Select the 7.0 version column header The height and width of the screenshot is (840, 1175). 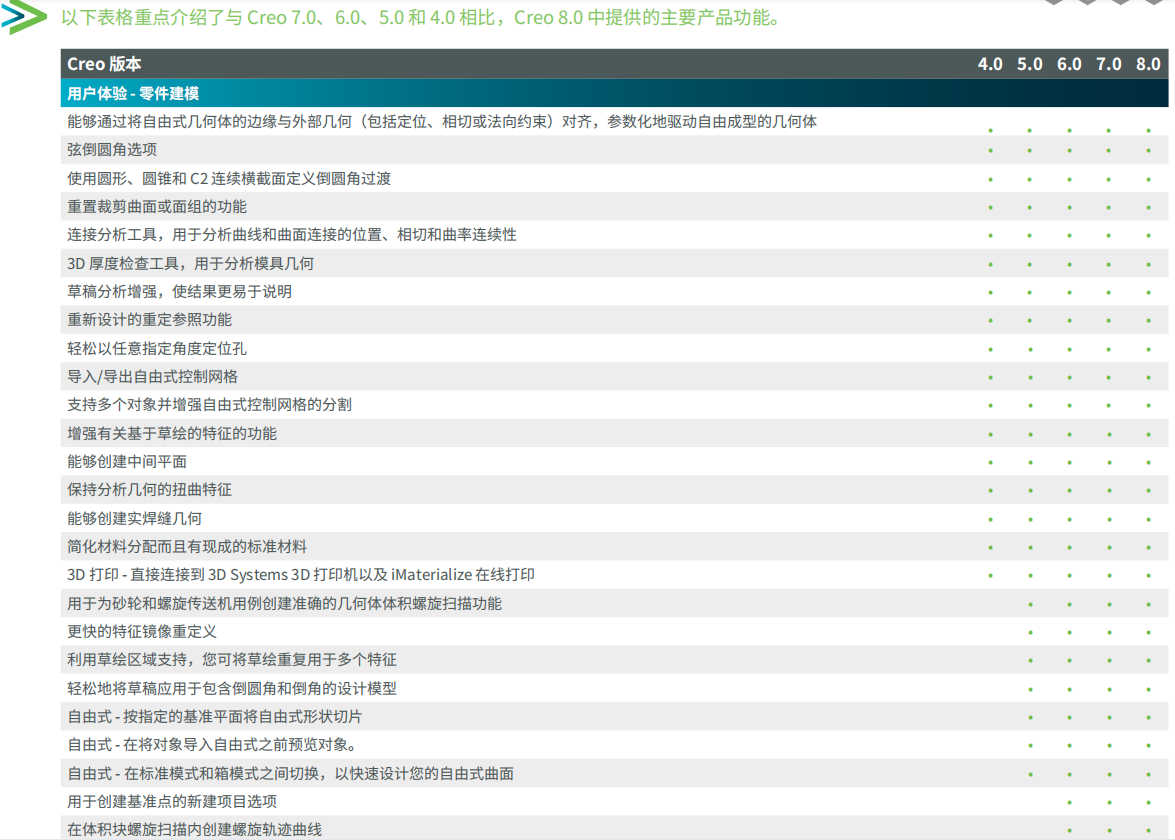[x=1108, y=64]
